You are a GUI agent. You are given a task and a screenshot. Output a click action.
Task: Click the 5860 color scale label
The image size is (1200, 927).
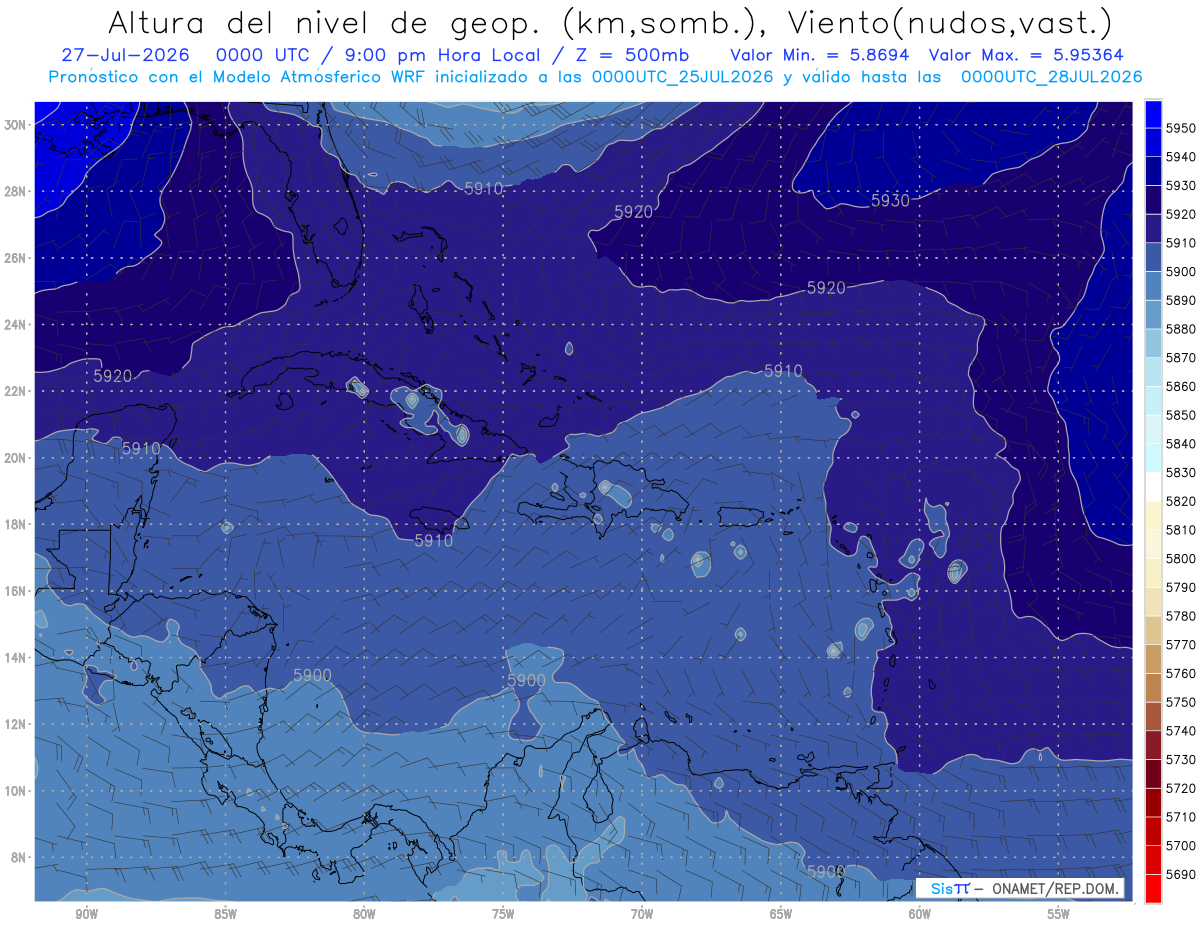(1180, 386)
